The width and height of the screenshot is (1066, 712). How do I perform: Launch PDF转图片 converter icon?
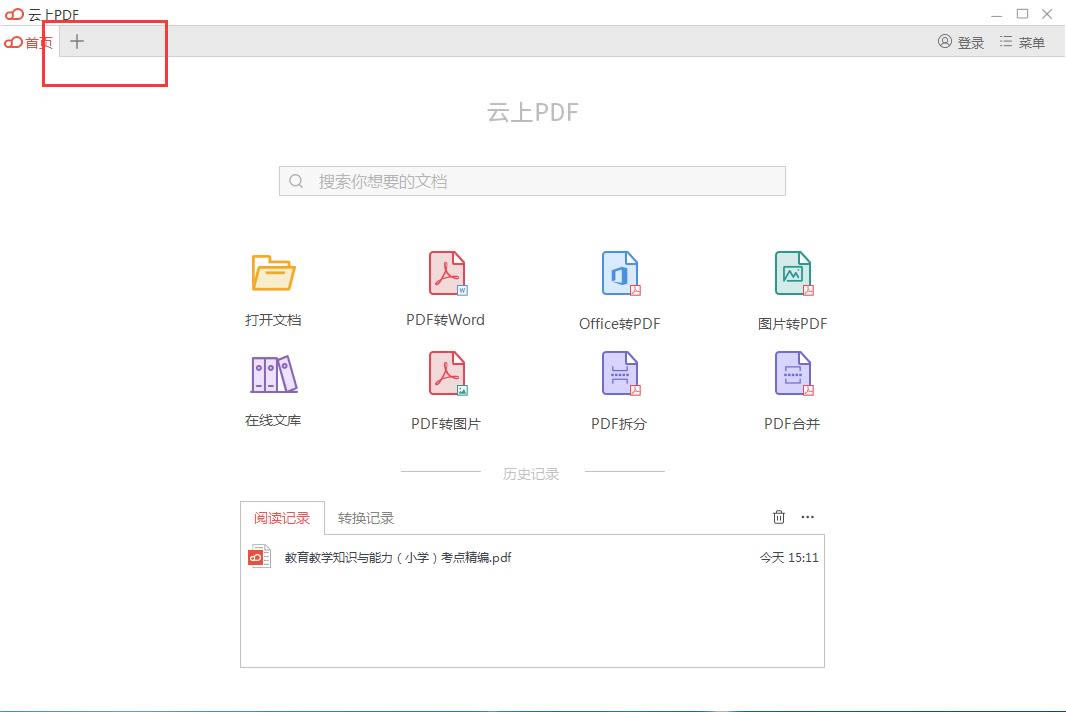tap(447, 373)
